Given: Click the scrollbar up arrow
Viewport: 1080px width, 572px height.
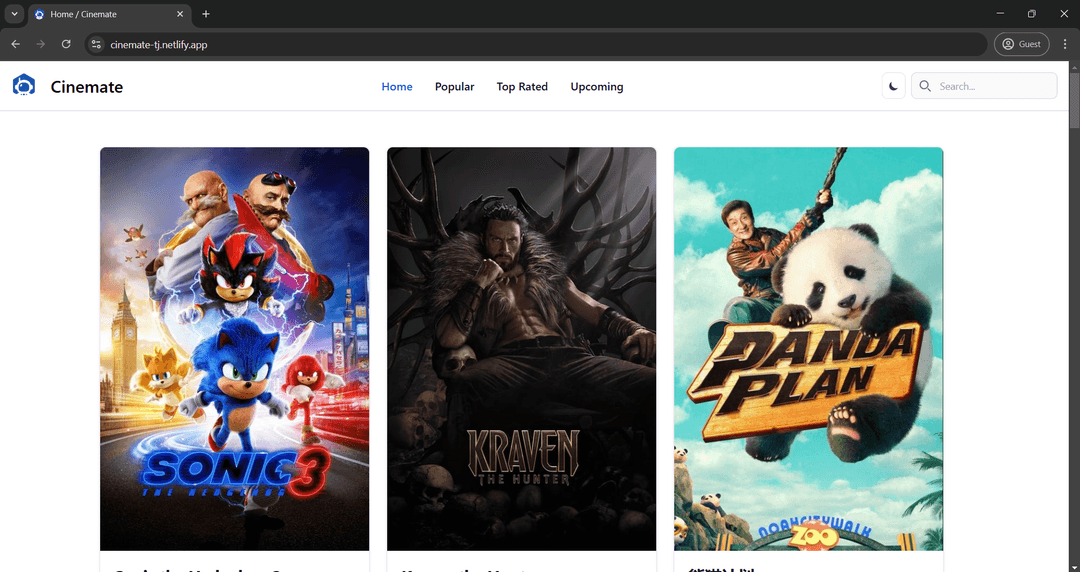Looking at the screenshot, I should click(x=1074, y=66).
